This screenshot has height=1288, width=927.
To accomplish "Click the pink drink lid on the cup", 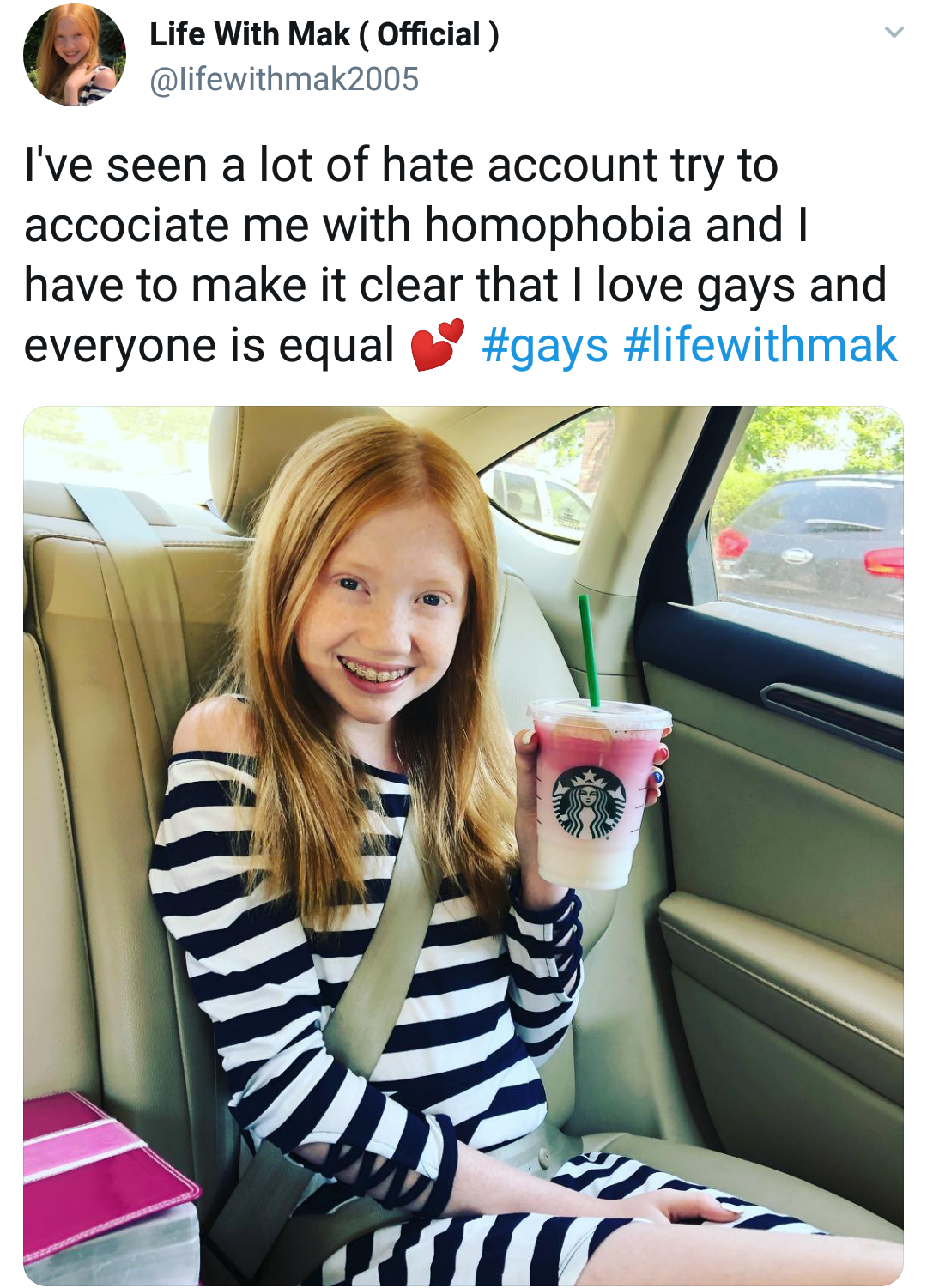I will [x=599, y=715].
